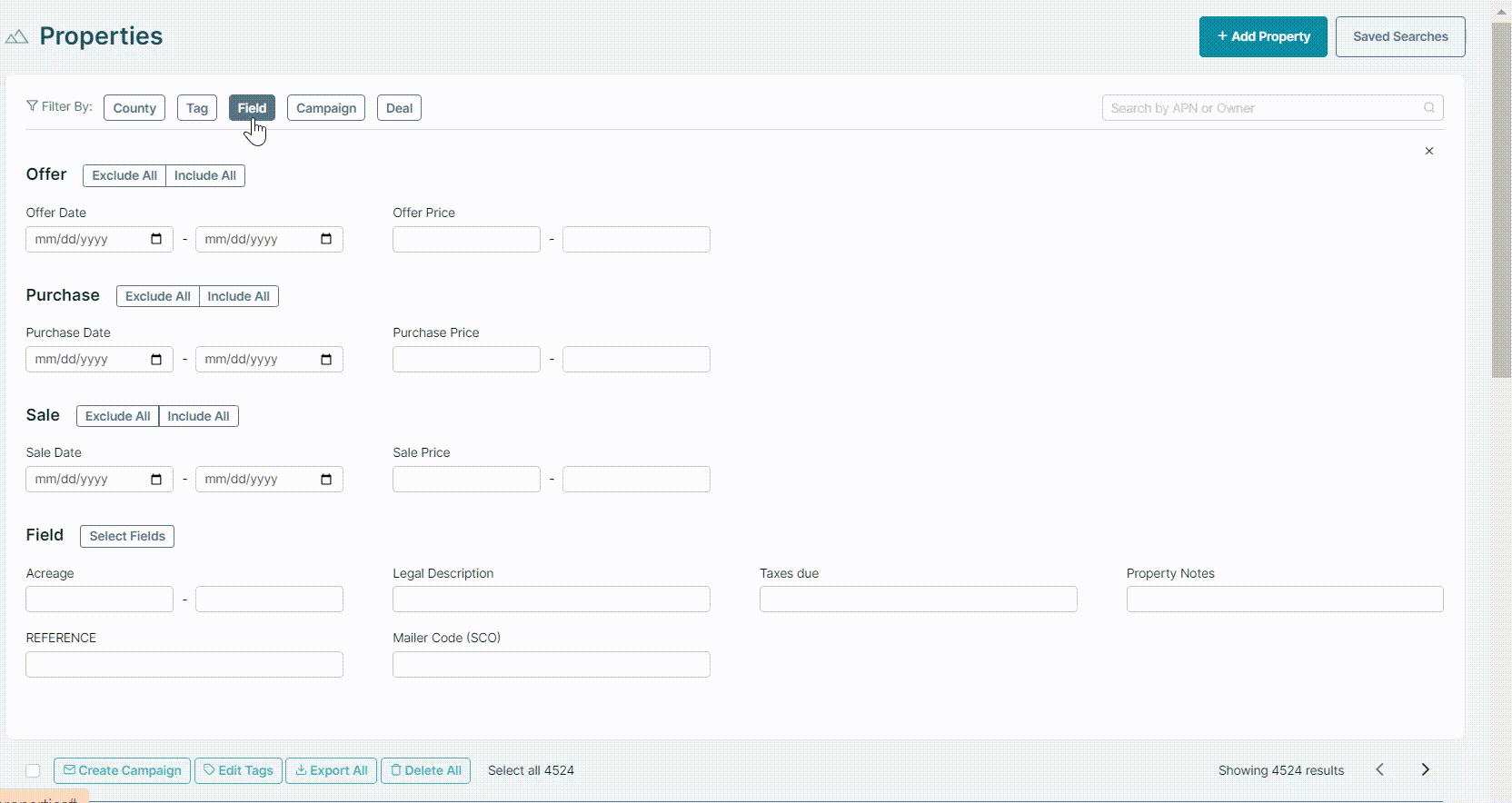Open Purchase Date start calendar picker
This screenshot has width=1512, height=803.
(x=156, y=359)
